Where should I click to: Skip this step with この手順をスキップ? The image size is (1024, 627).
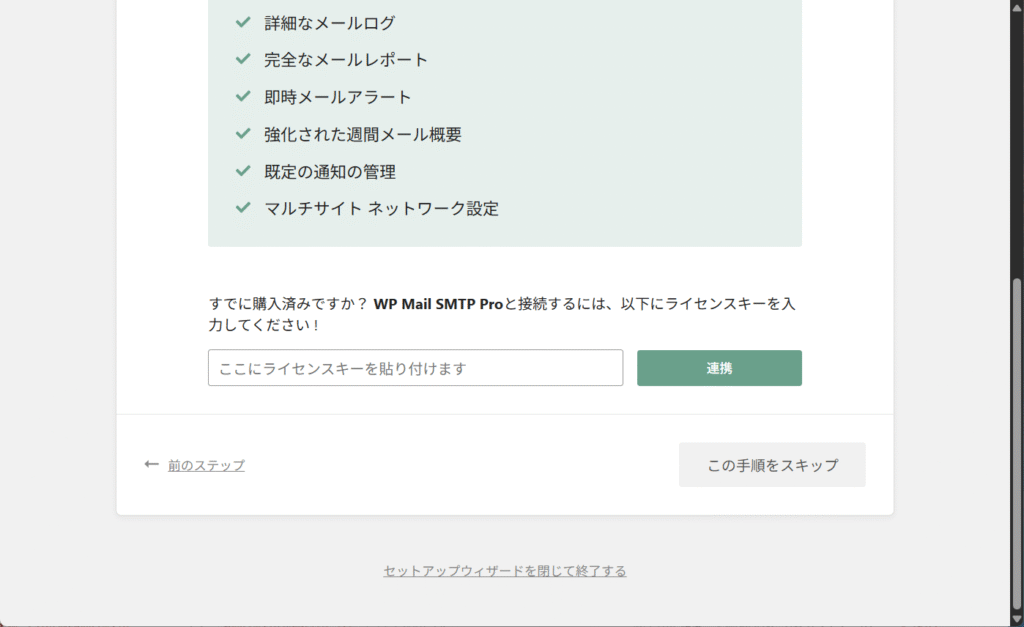(x=772, y=465)
